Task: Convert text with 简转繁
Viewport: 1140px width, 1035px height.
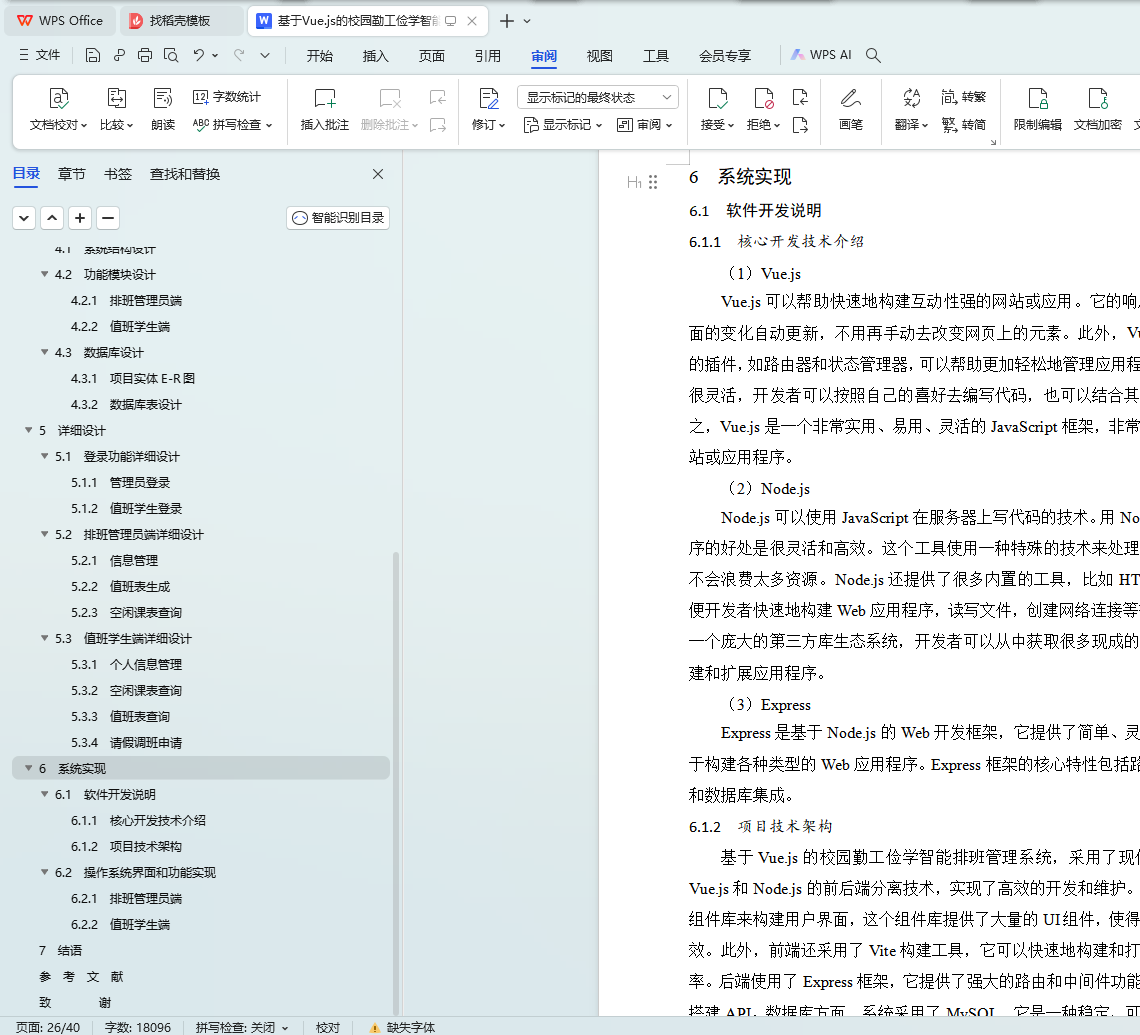Action: coord(963,97)
